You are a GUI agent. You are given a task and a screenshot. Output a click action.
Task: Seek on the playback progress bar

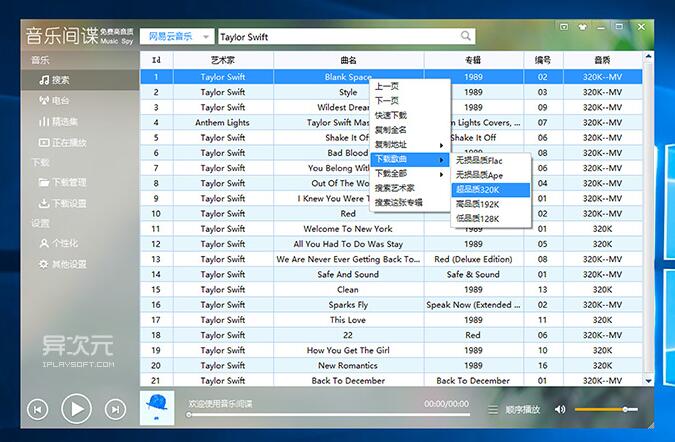pos(329,415)
